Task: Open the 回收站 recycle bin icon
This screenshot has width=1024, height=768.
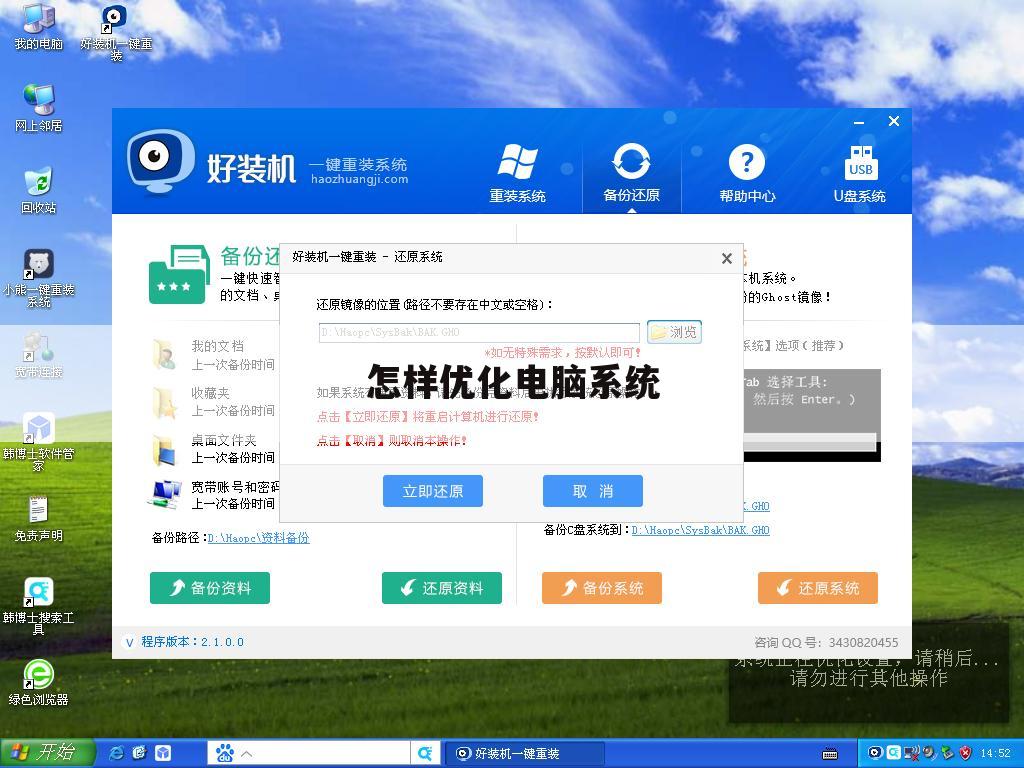Action: pyautogui.click(x=39, y=190)
